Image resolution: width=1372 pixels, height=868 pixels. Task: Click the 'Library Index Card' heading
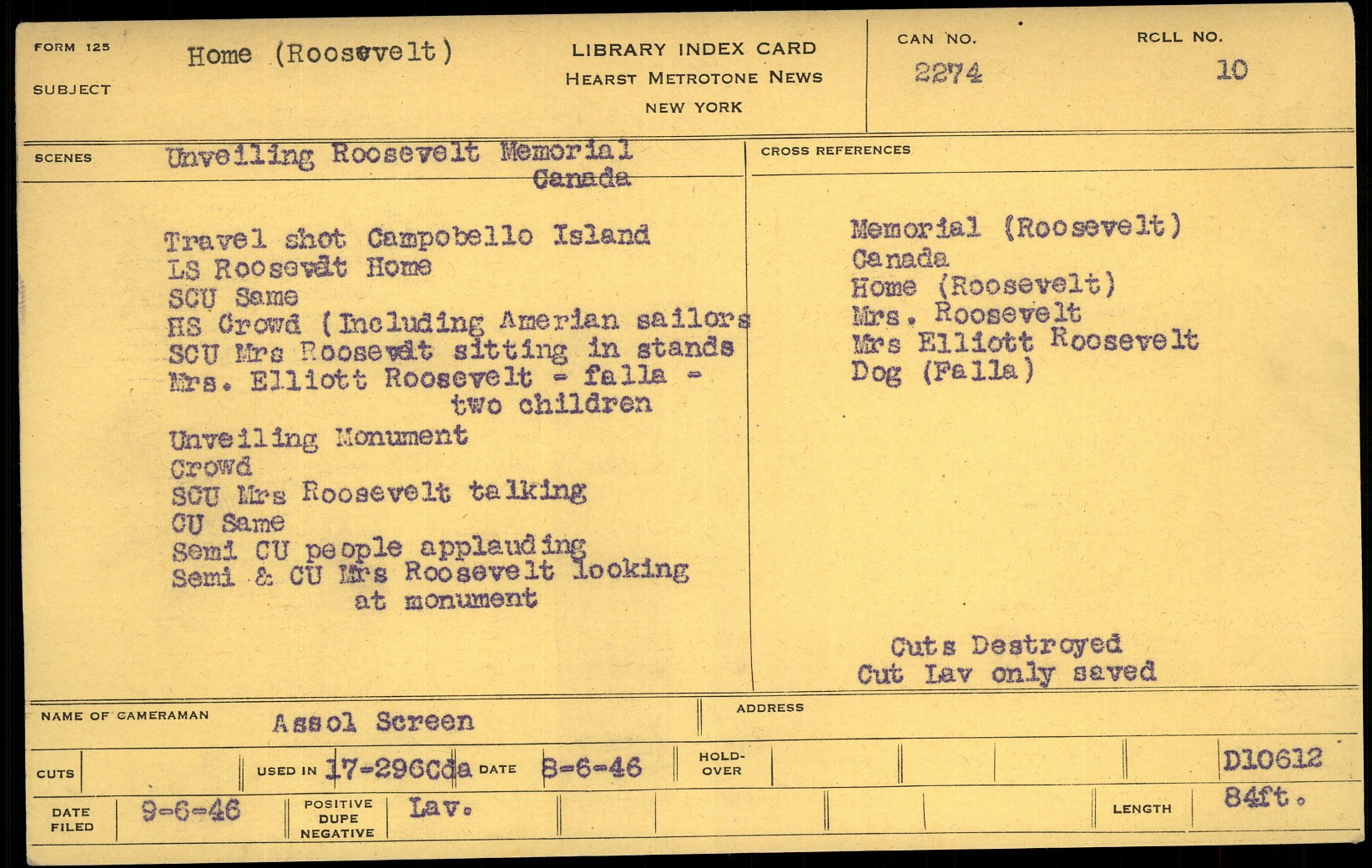[694, 49]
